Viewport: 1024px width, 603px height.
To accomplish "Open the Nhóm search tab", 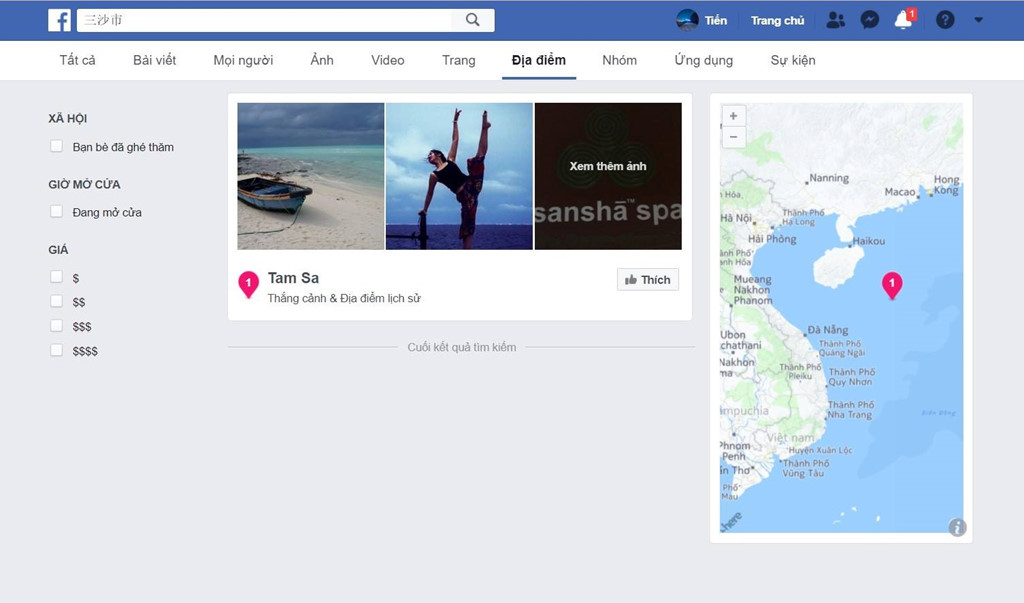I will click(619, 60).
